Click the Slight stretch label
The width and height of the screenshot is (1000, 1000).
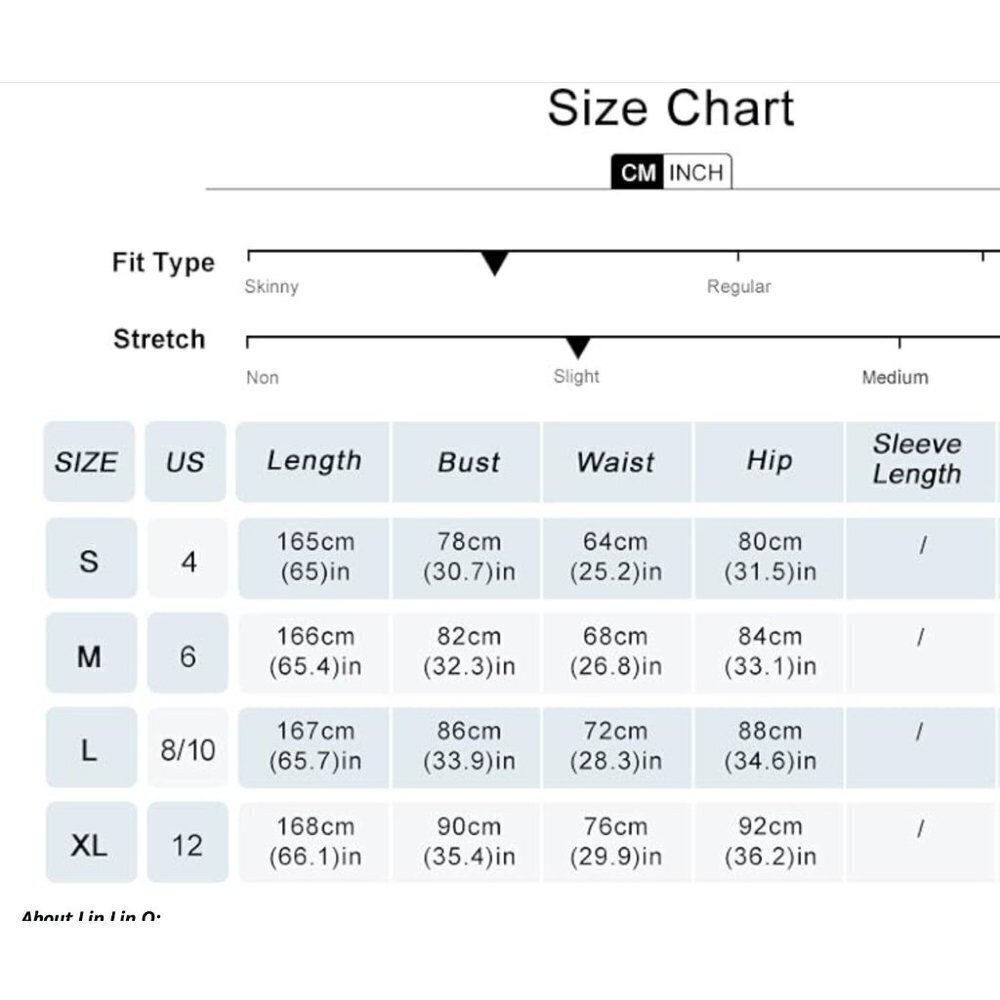click(577, 376)
